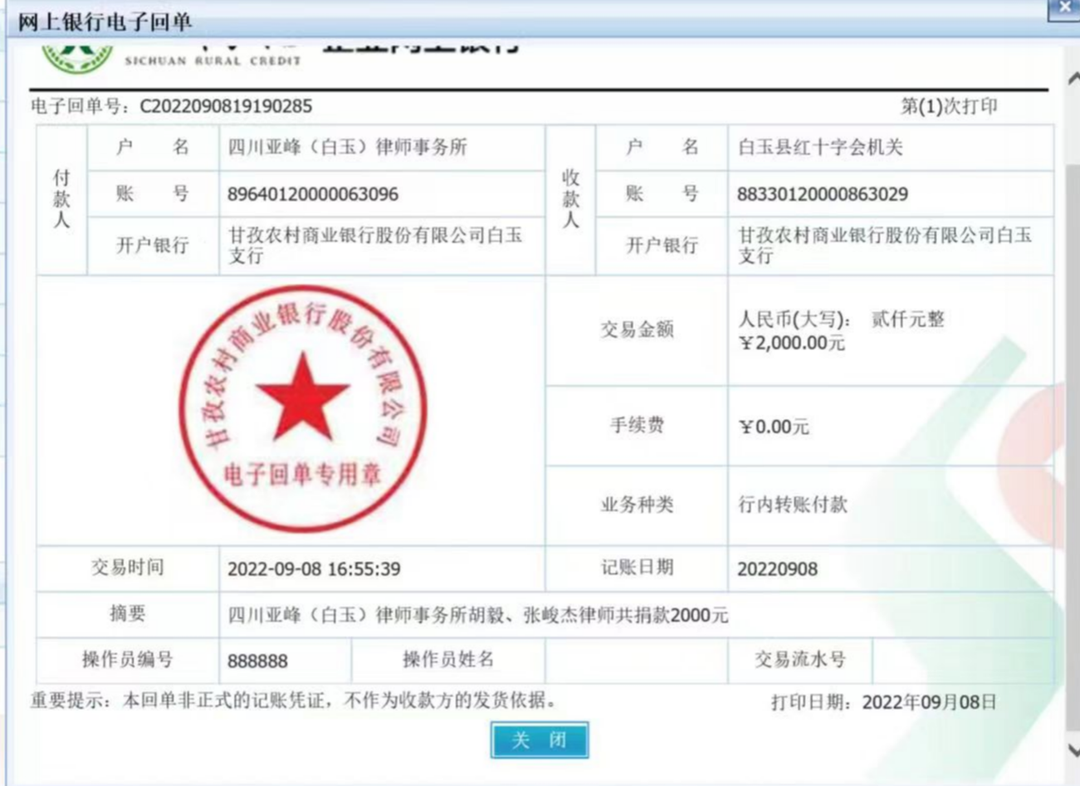Select posting date 20220908

778,569
